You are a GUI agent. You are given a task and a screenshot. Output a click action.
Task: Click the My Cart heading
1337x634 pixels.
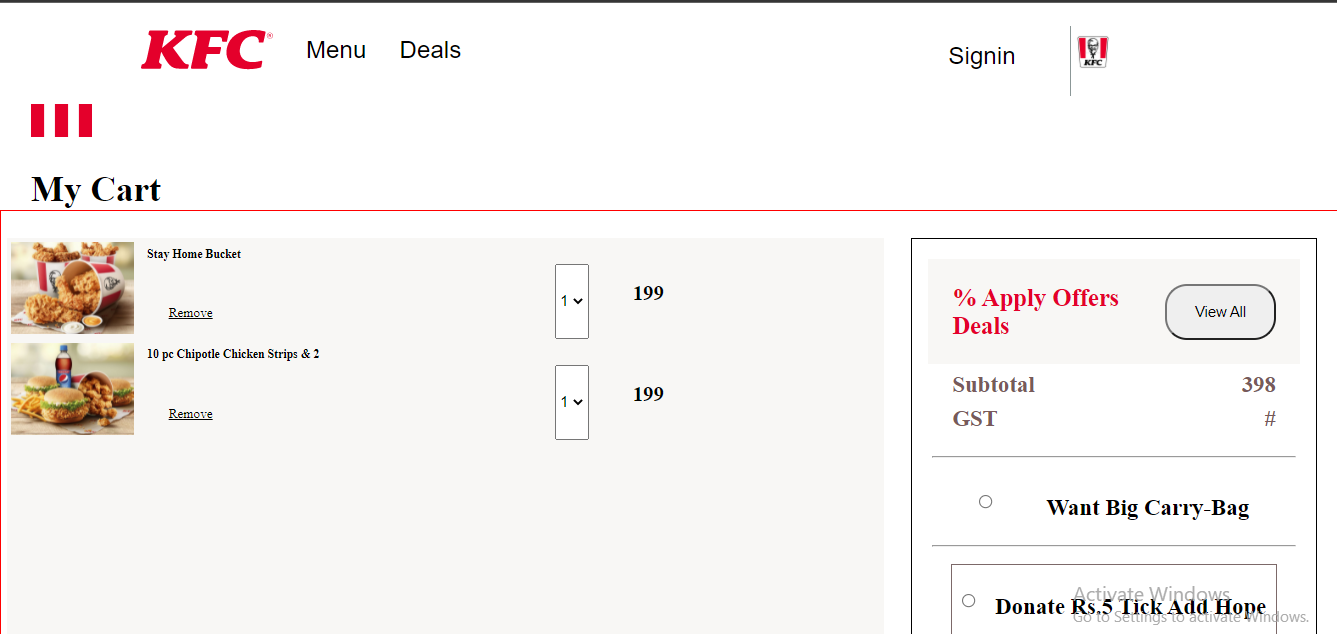coord(96,189)
